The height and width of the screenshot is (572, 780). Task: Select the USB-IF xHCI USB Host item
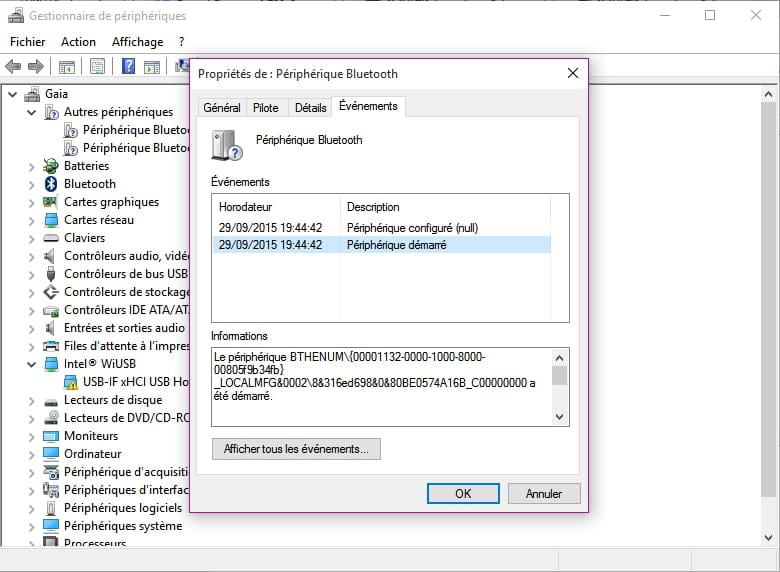tap(127, 382)
